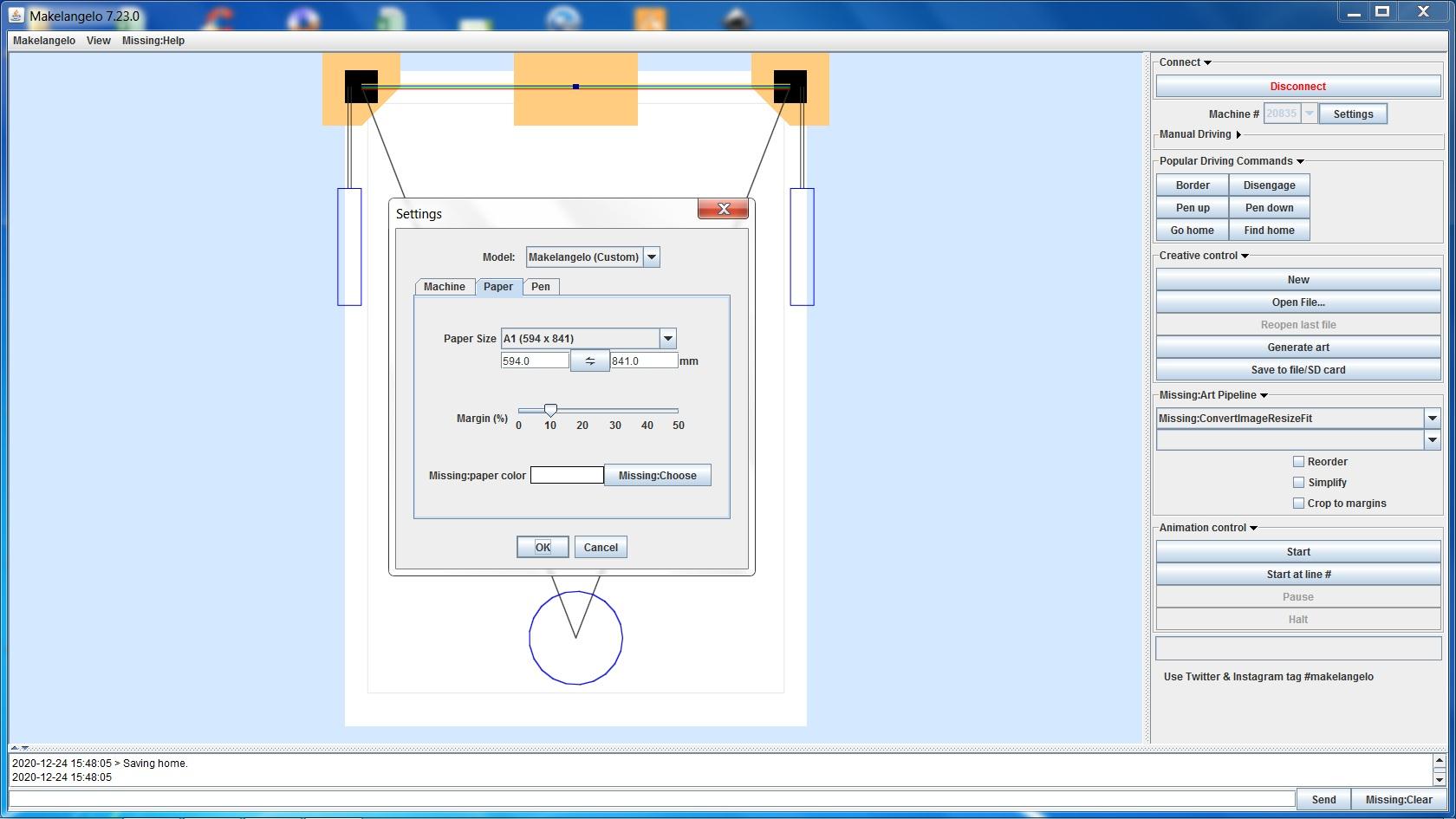Image resolution: width=1456 pixels, height=819 pixels.
Task: Collapse the Art Pipeline panel
Action: (1264, 395)
